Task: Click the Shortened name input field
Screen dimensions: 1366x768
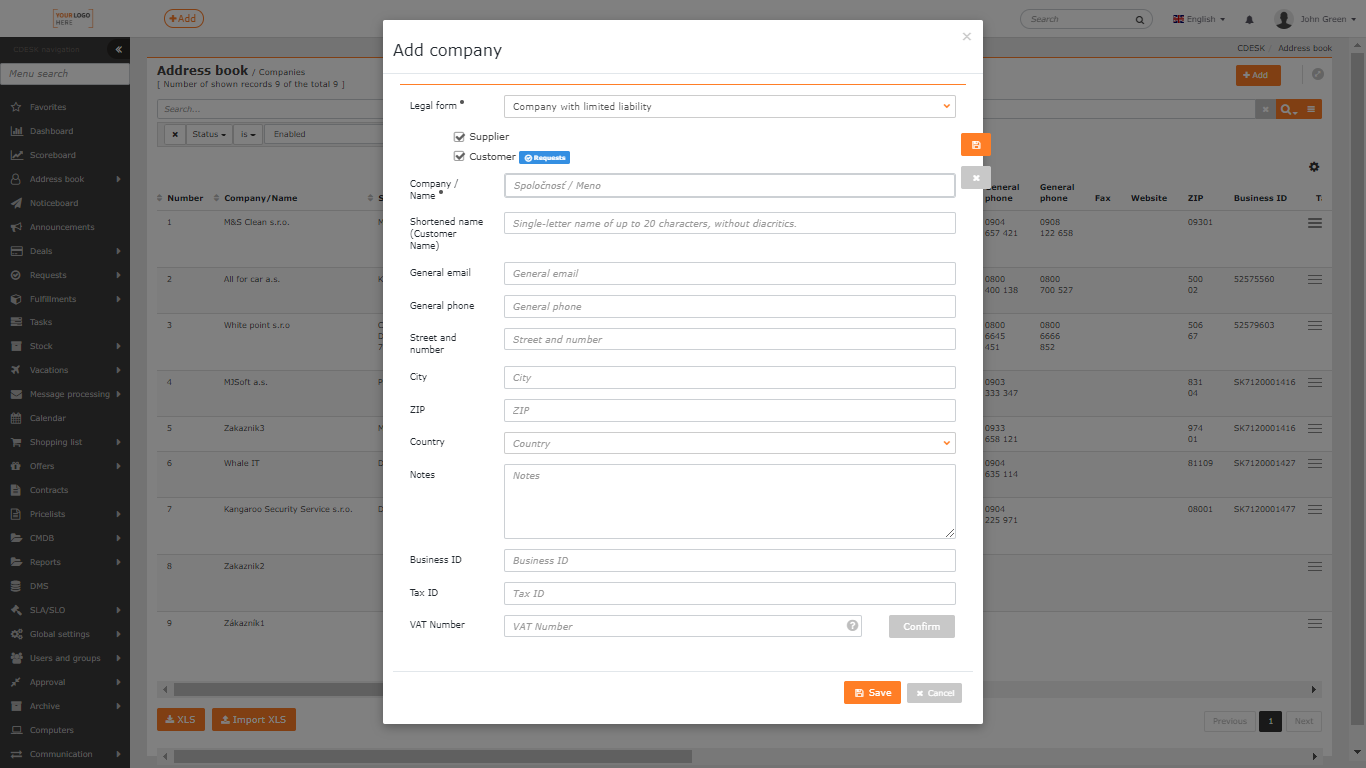Action: 730,223
